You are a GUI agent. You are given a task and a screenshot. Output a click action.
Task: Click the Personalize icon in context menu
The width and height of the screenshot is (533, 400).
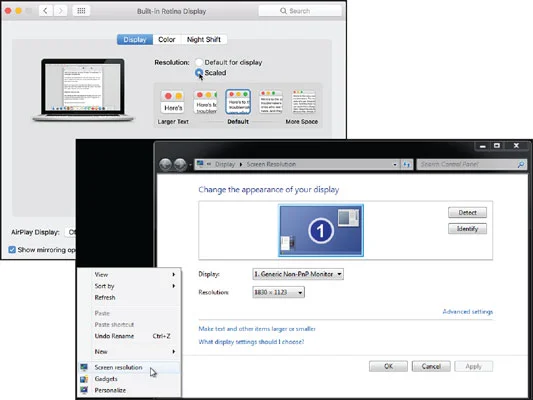tap(84, 390)
